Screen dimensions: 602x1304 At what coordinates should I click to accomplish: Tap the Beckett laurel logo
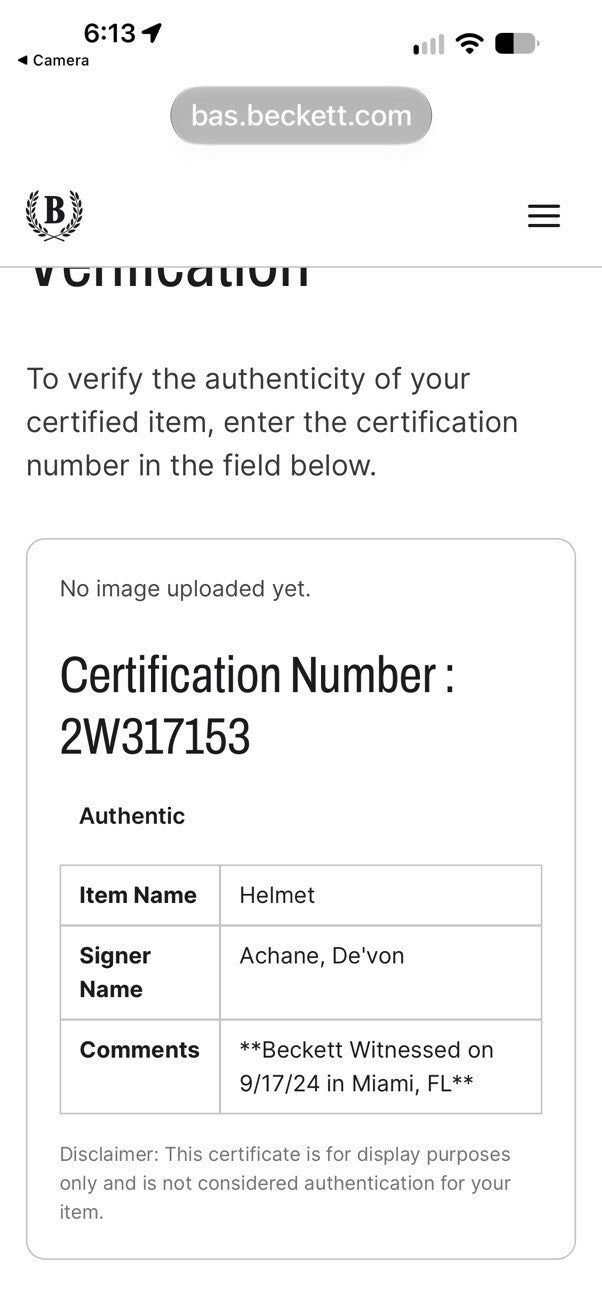pos(54,215)
